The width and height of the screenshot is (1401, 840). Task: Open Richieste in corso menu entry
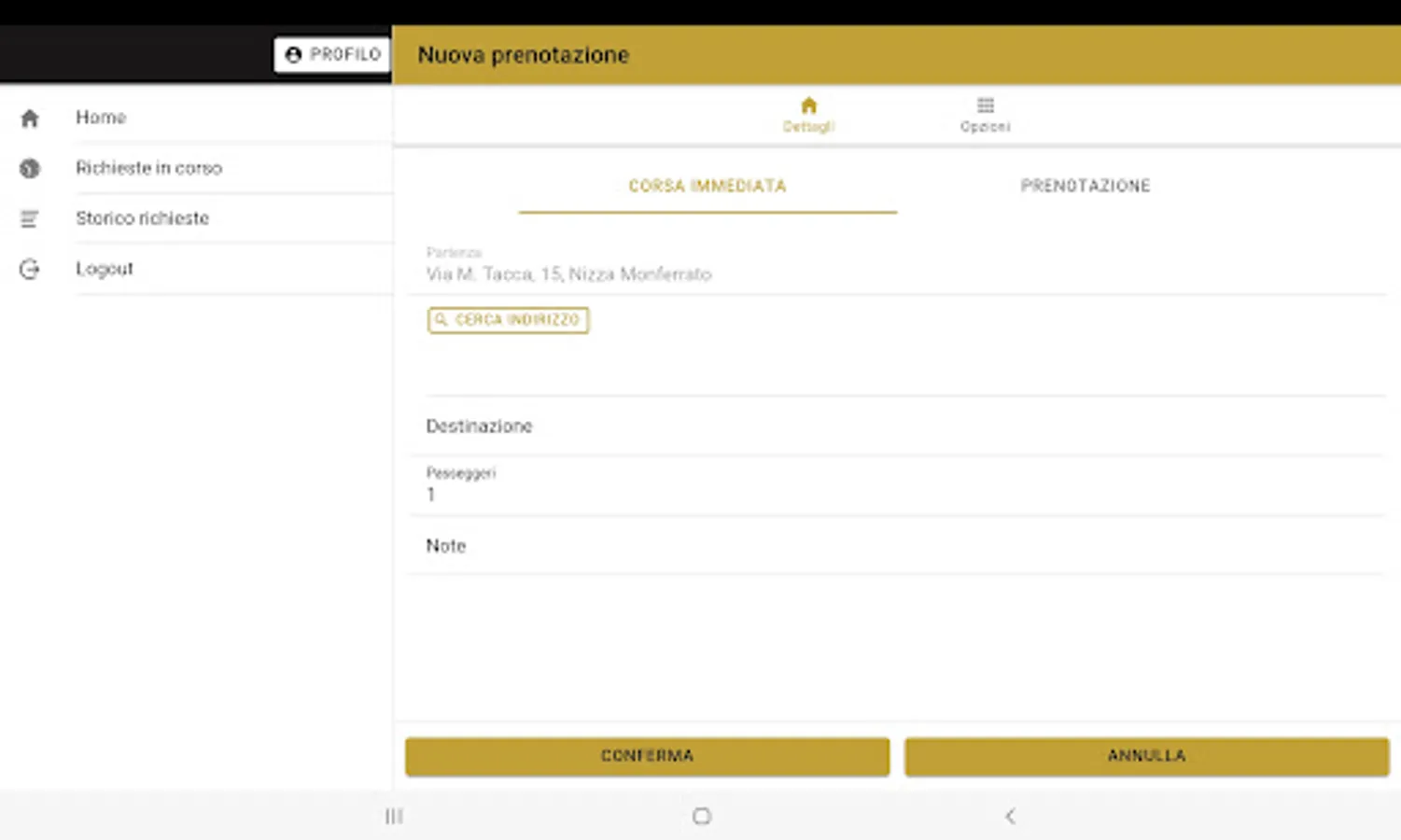(196, 168)
